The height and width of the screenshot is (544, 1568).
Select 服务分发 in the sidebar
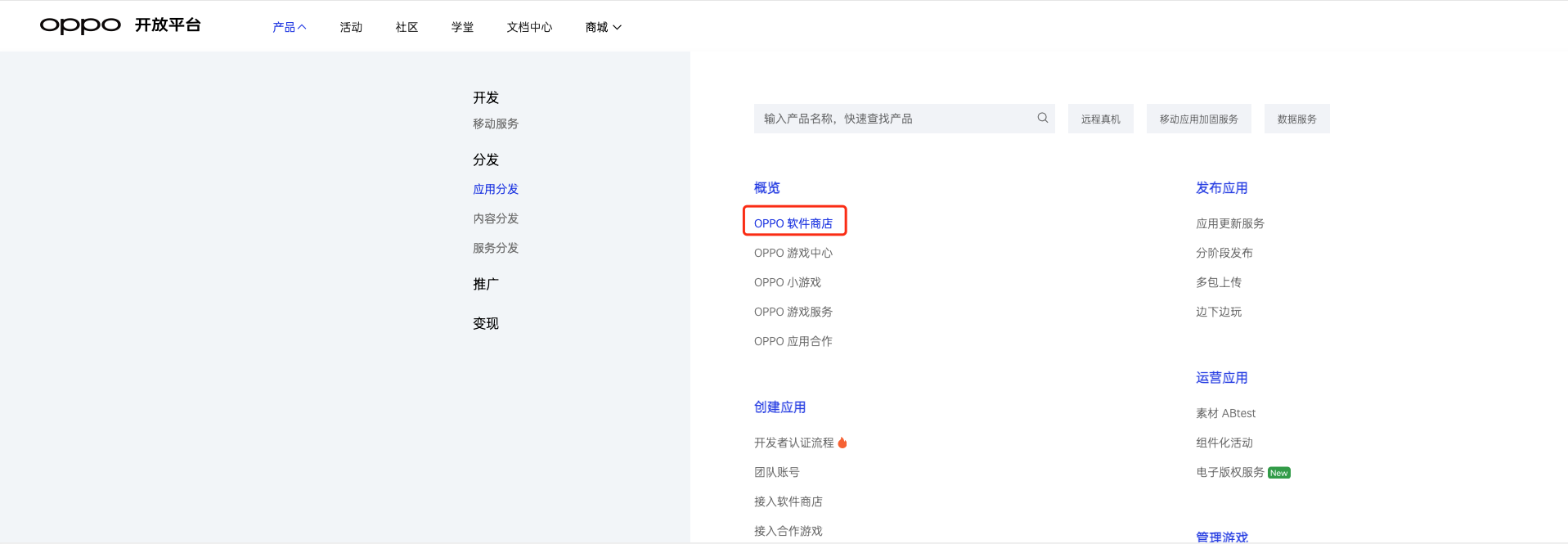click(x=496, y=248)
